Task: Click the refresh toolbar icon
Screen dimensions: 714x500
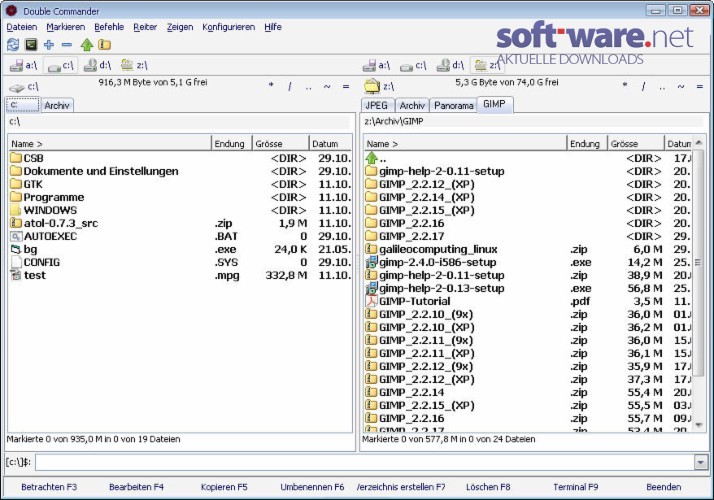Action: point(13,44)
